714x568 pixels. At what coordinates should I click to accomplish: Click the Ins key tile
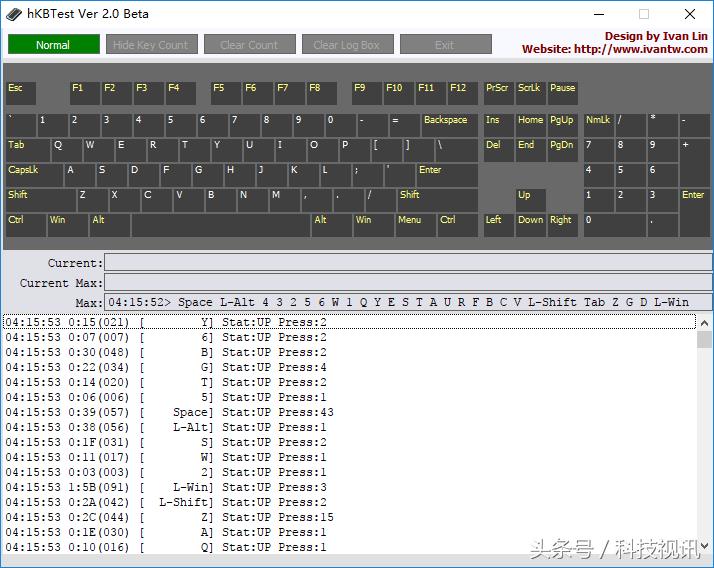click(499, 125)
